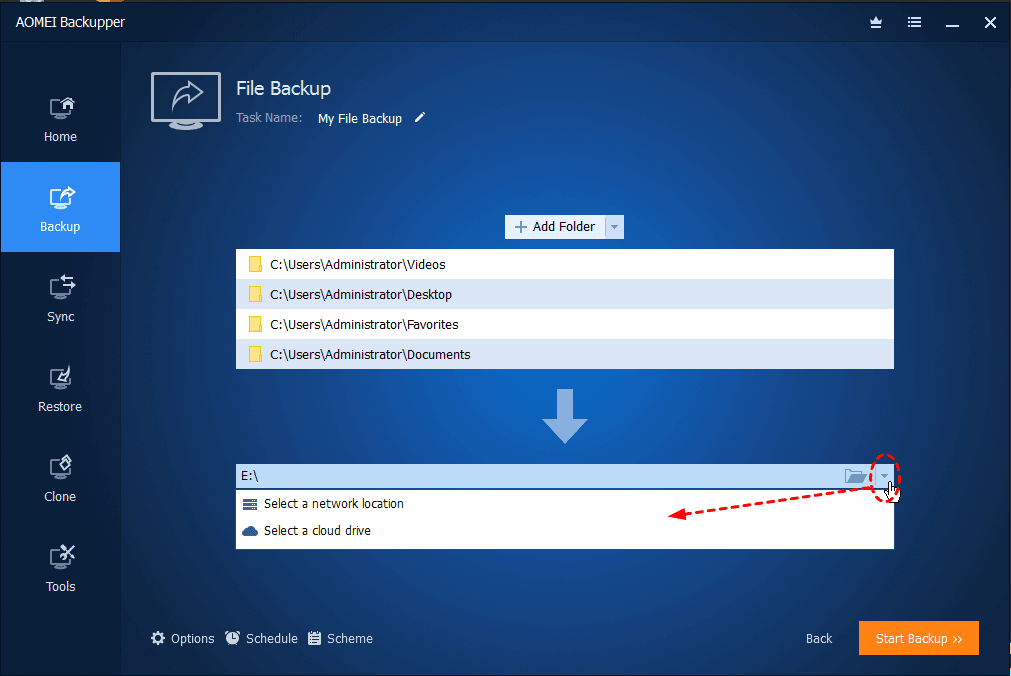Open the Home section in sidebar
The height and width of the screenshot is (676, 1011).
point(61,119)
